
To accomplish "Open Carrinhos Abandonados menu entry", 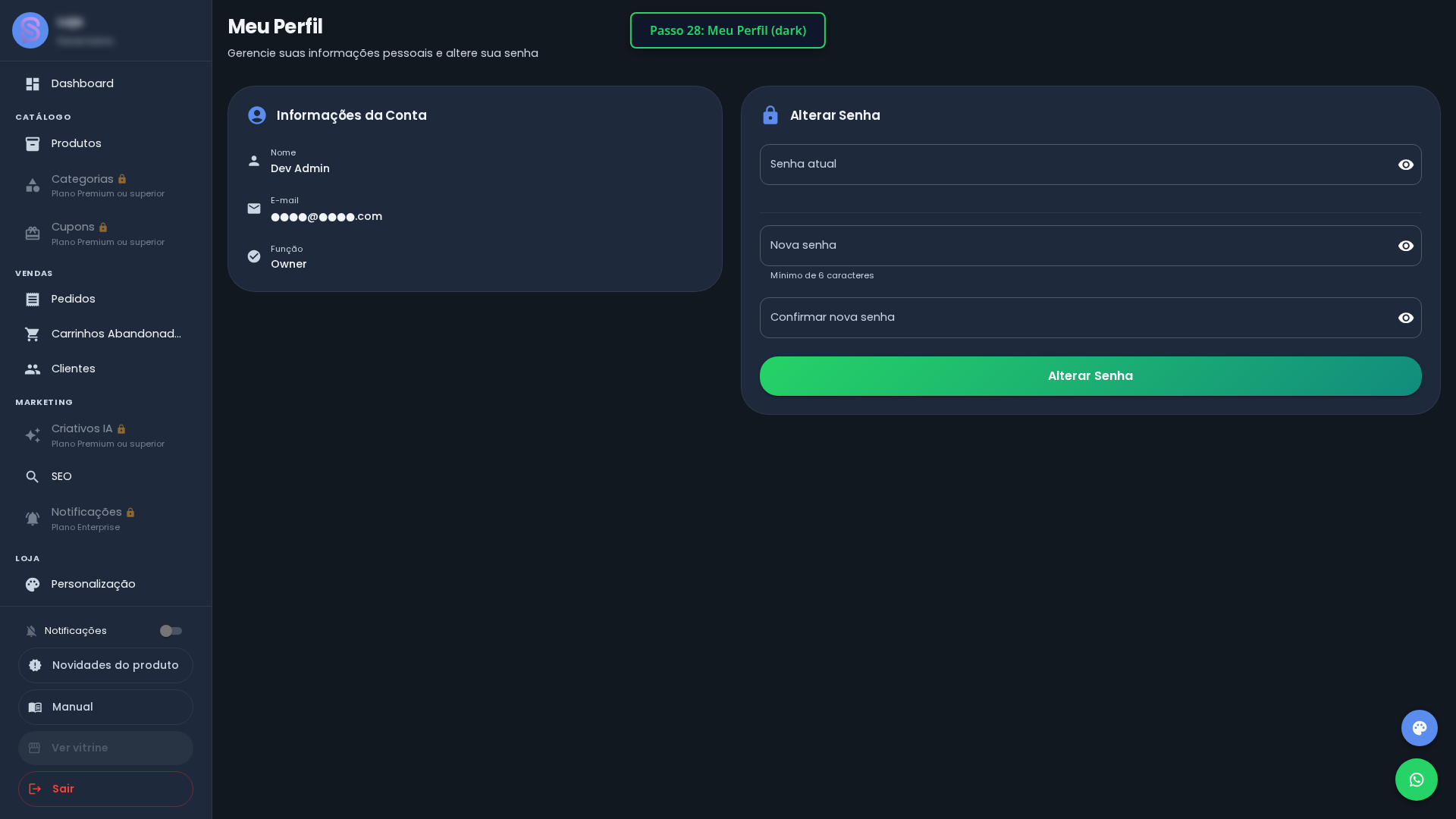I will pos(105,334).
